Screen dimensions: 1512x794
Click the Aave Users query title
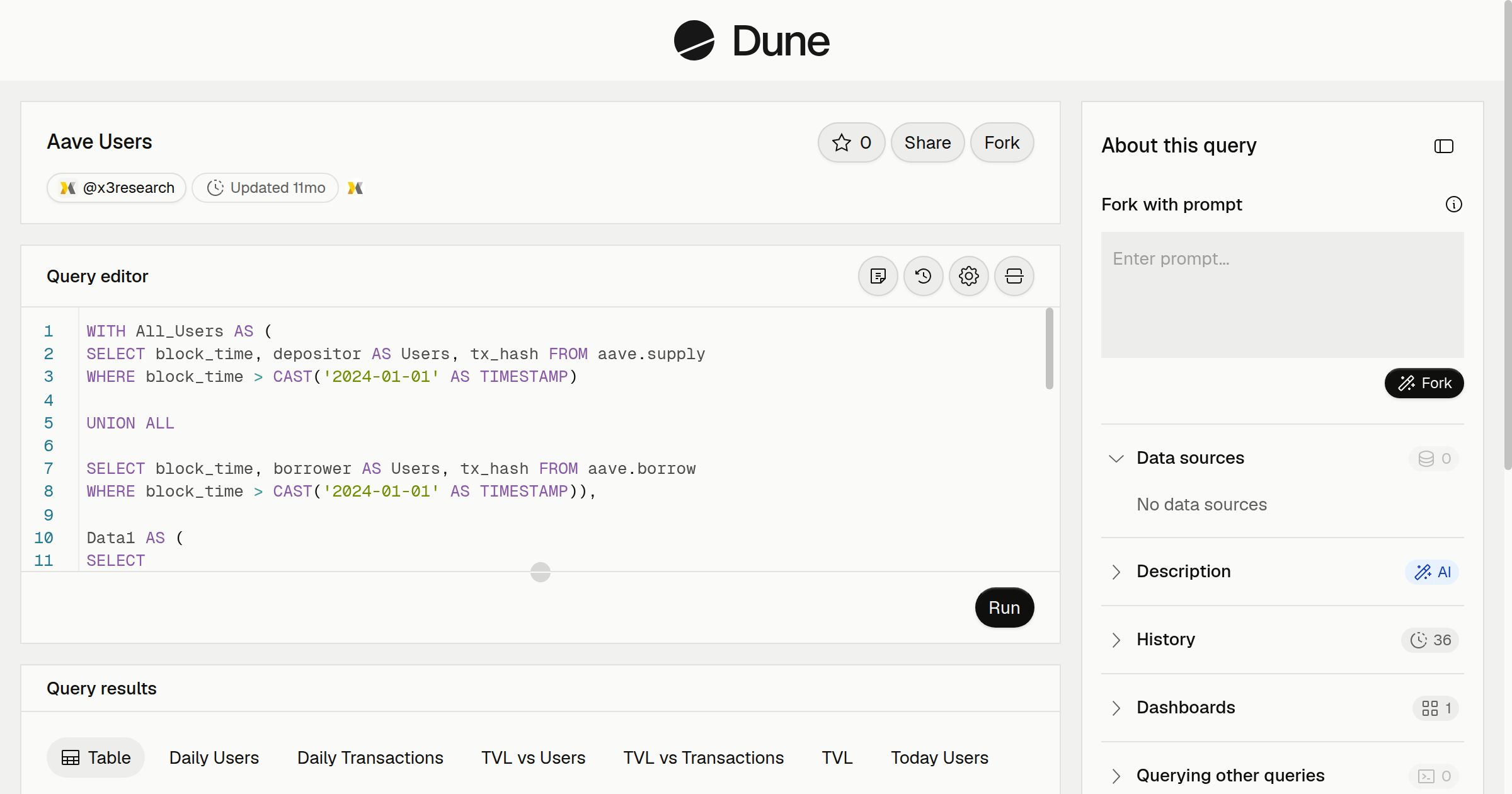(x=100, y=142)
